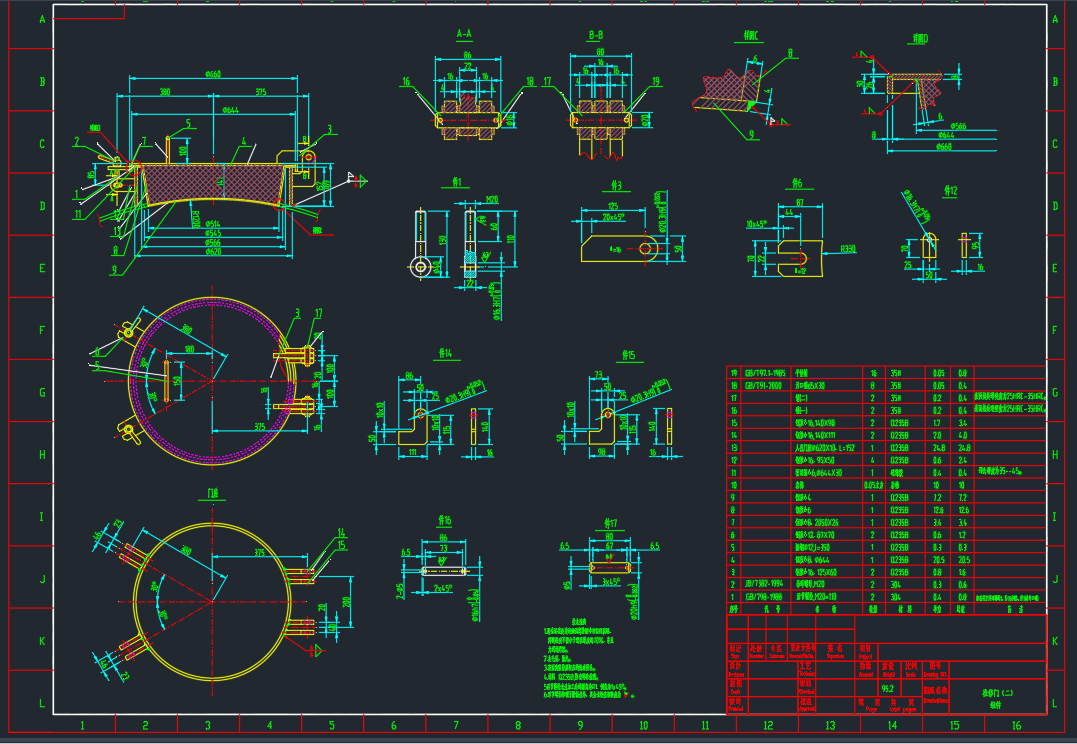Viewport: 1077px width, 744px height.
Task: Click the M20 thread annotation on 件1
Action: pos(492,200)
